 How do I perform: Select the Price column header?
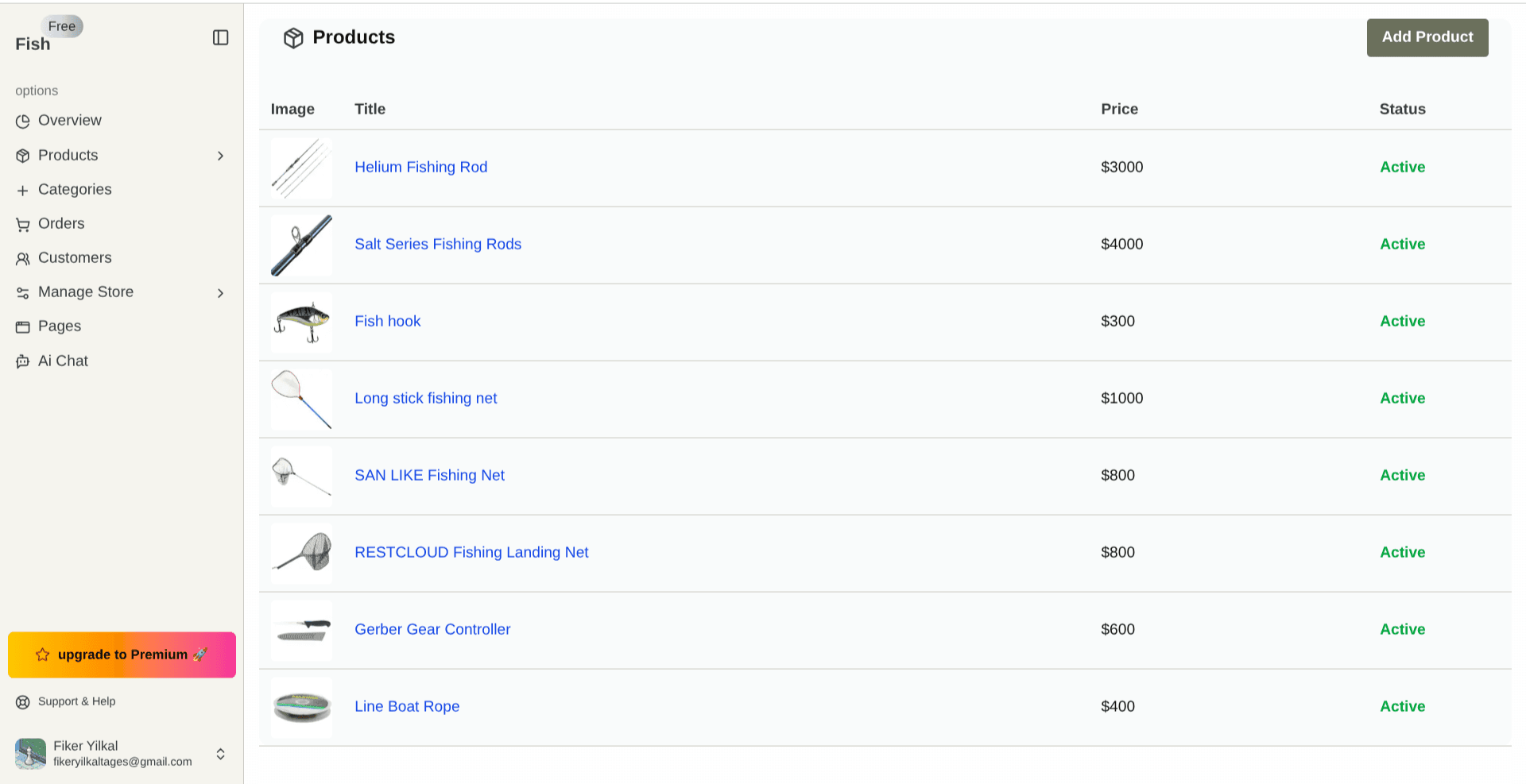[1119, 109]
